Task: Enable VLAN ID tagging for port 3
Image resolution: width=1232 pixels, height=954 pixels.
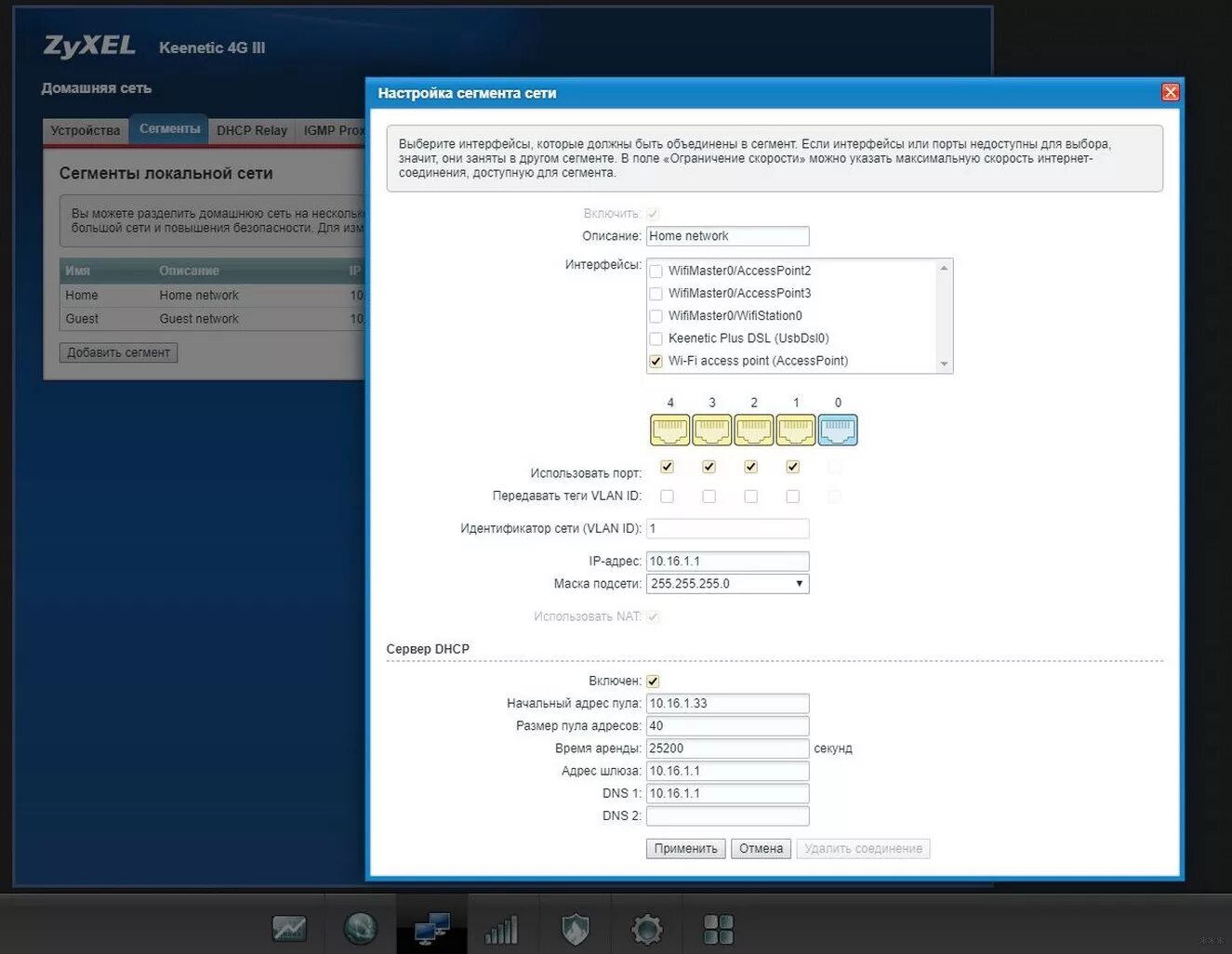Action: 709,497
